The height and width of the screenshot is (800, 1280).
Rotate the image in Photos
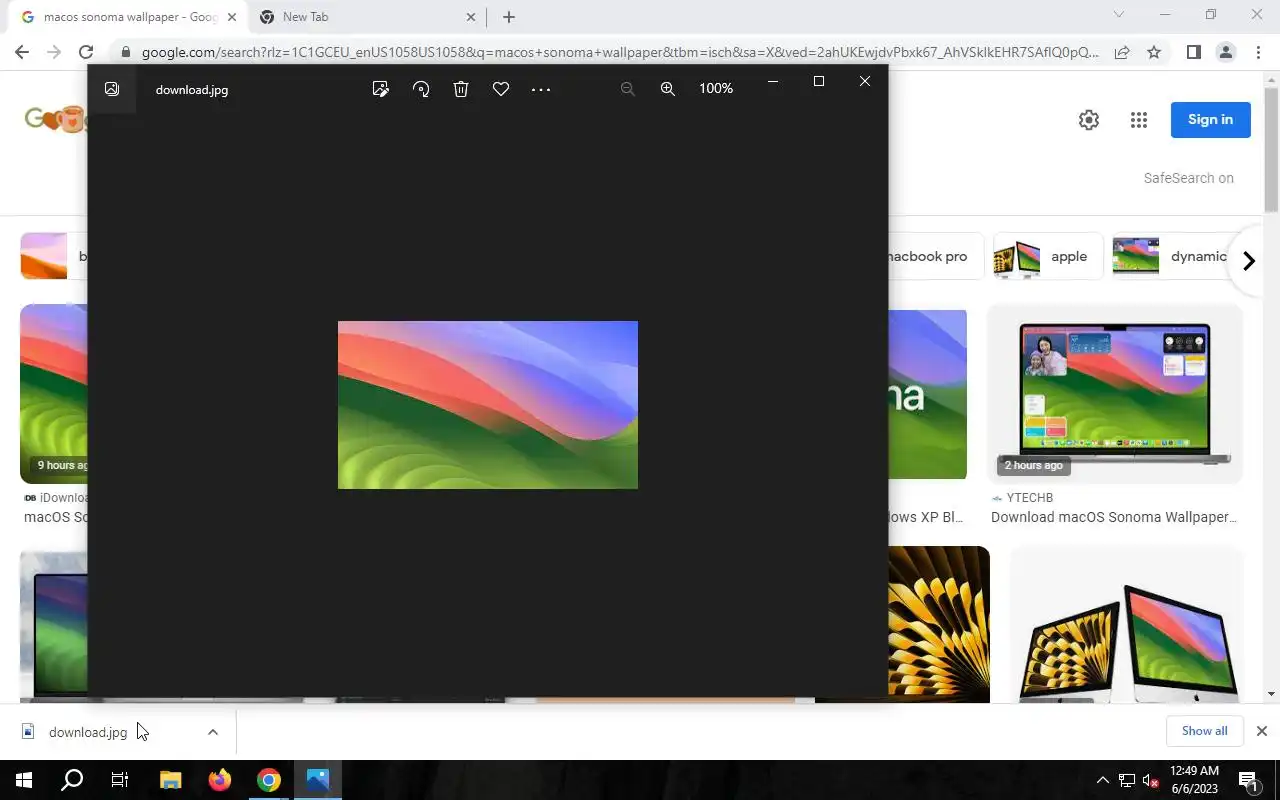pyautogui.click(x=421, y=89)
